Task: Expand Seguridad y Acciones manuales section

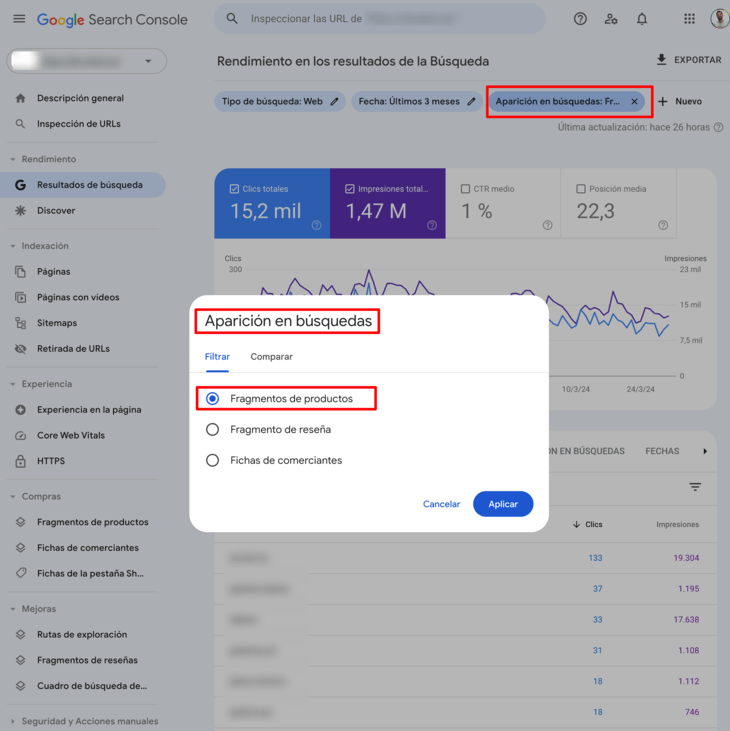Action: [13, 721]
